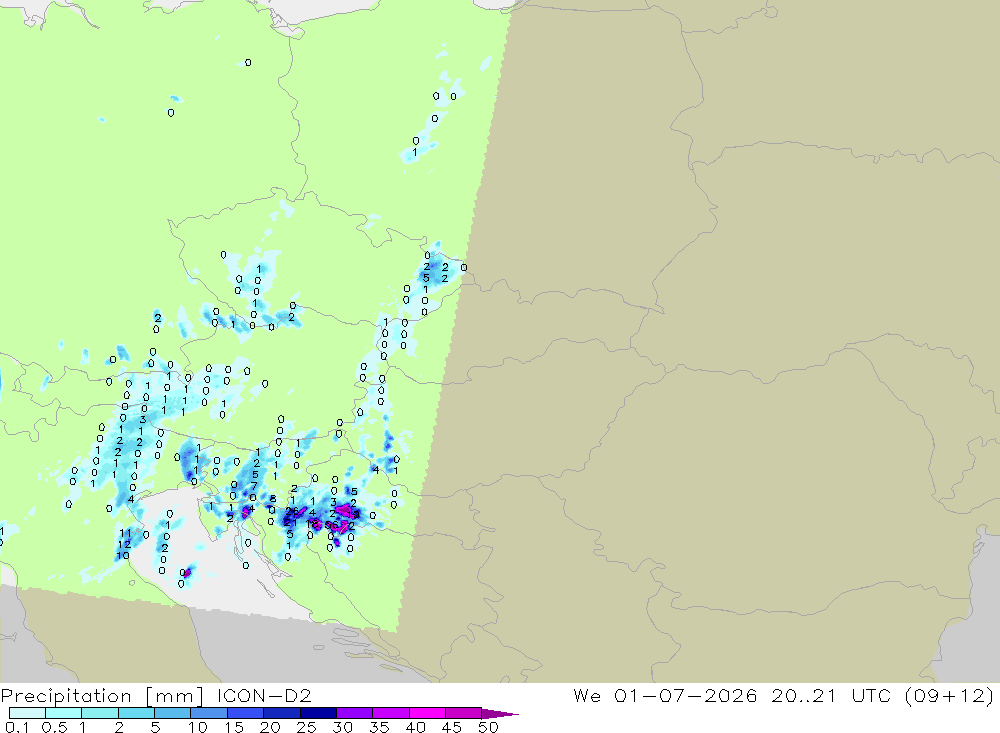Click the 10–15 mm blue legend swatch

[209, 713]
